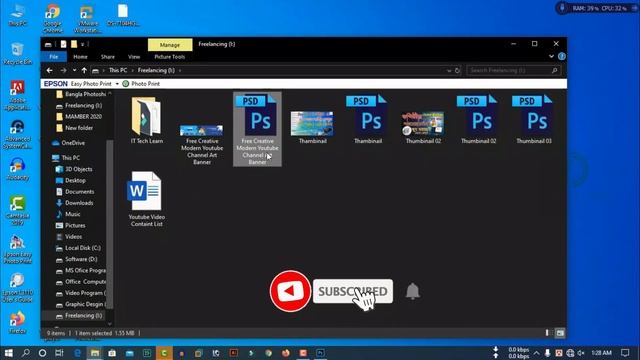Open OneDrive in the navigation pane

click(69, 143)
